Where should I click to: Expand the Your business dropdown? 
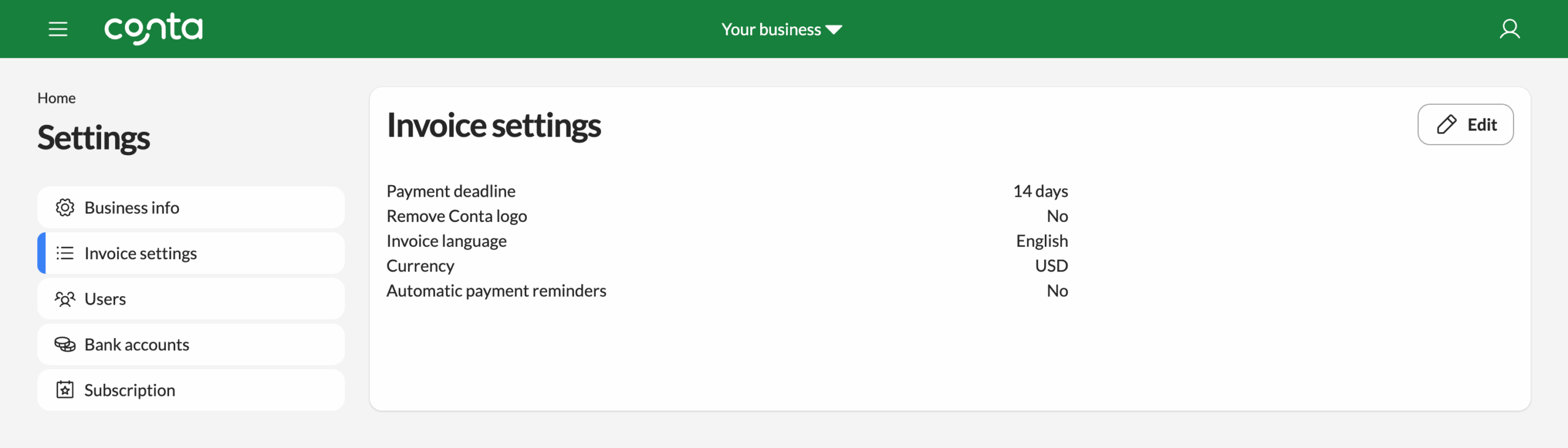click(771, 29)
